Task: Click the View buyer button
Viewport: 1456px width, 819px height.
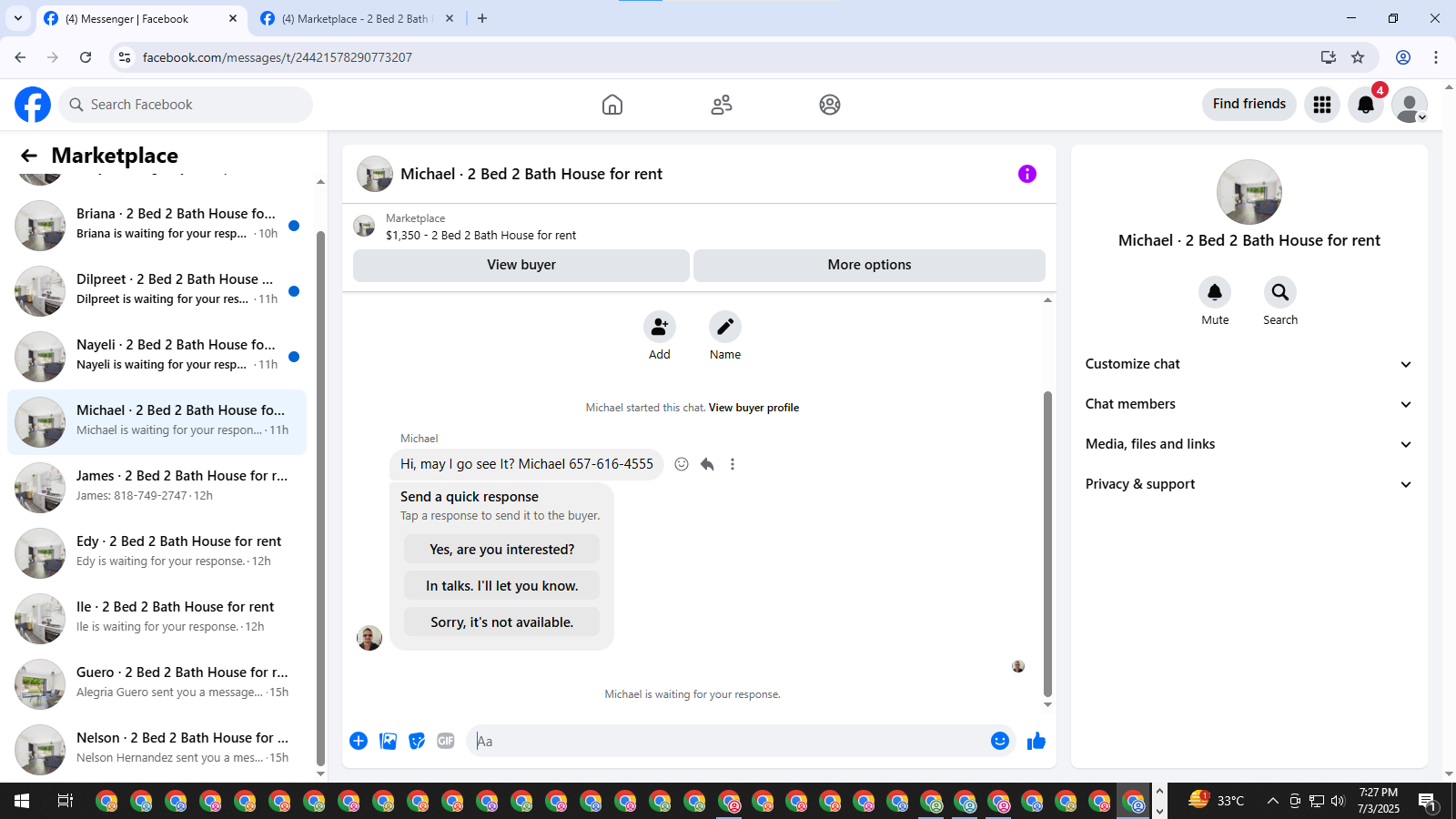Action: tap(521, 265)
